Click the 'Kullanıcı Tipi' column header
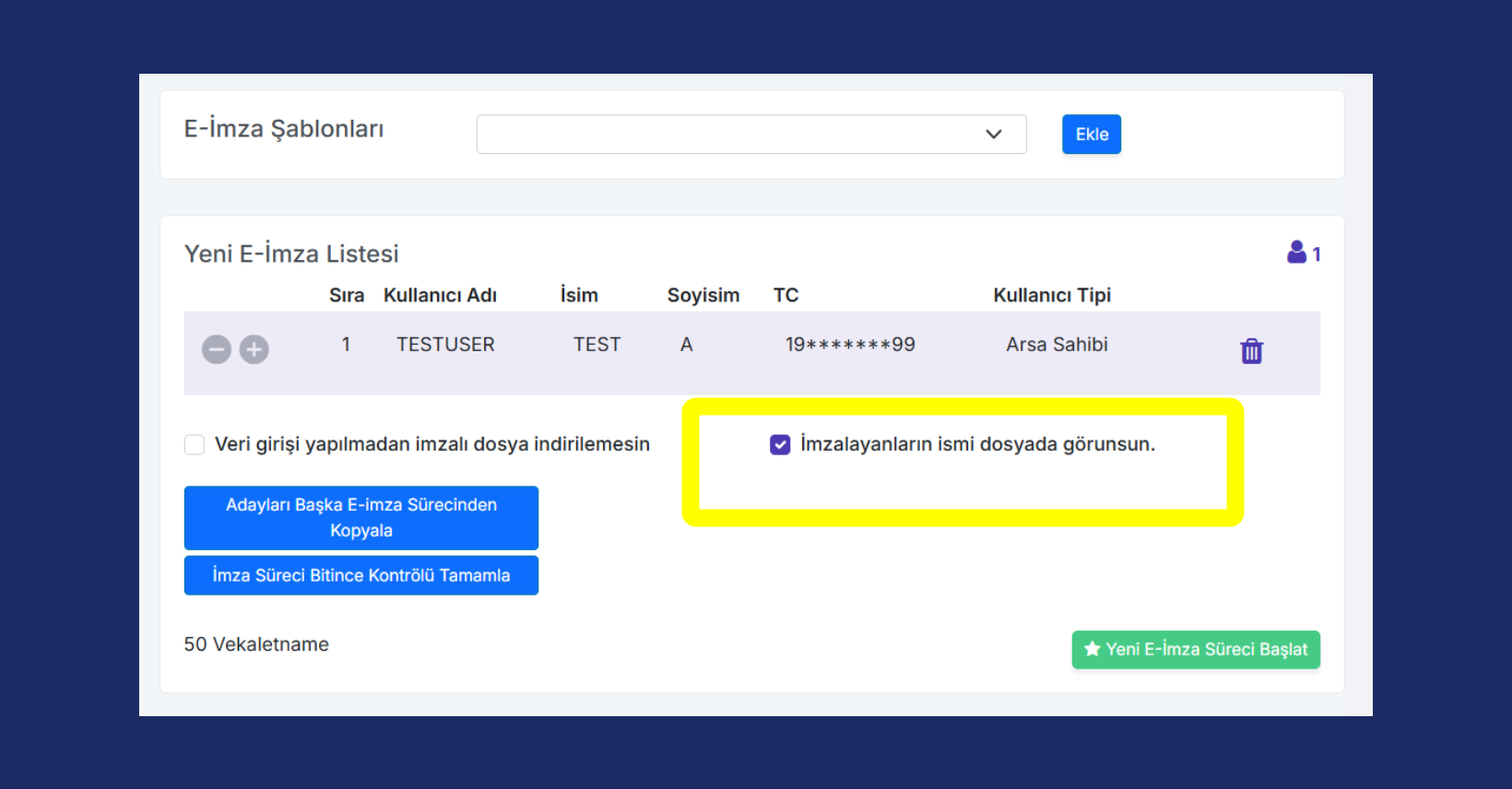Image resolution: width=1512 pixels, height=789 pixels. [1052, 295]
